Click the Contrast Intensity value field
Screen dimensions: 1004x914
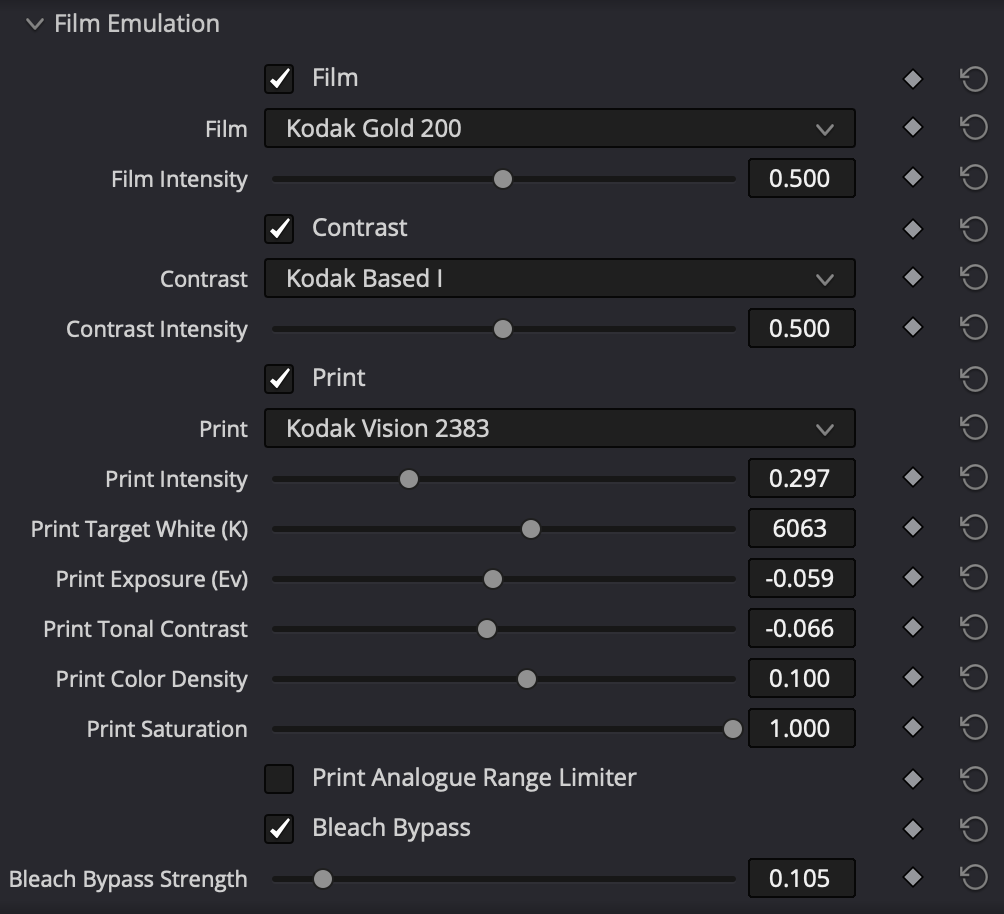802,328
